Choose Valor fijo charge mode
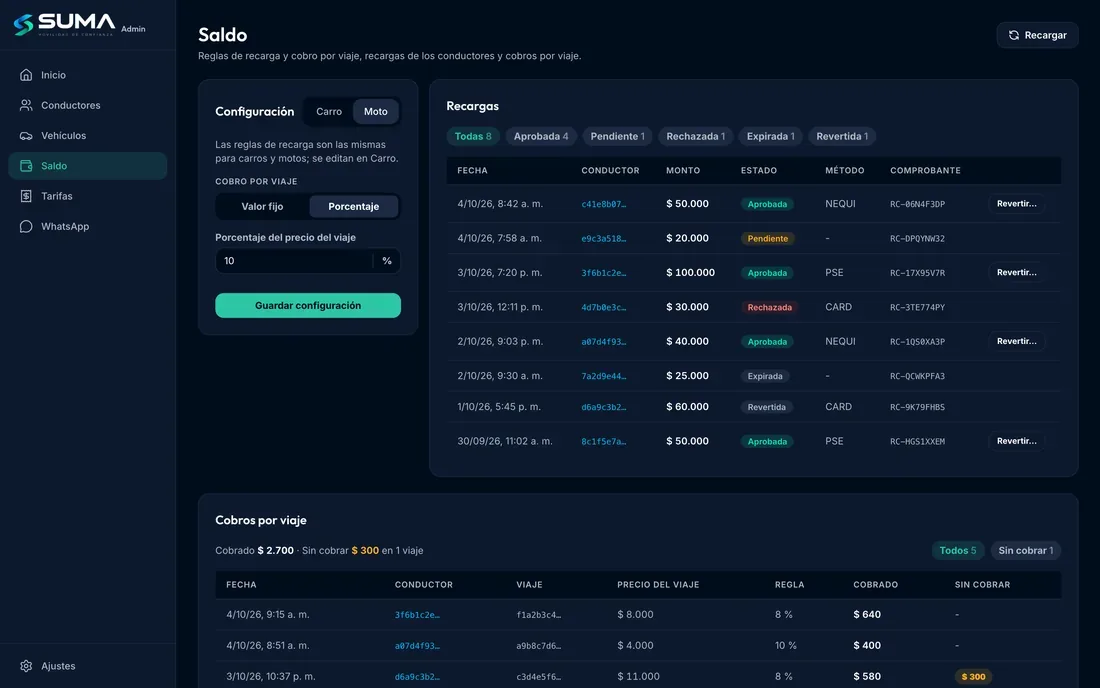 click(262, 206)
